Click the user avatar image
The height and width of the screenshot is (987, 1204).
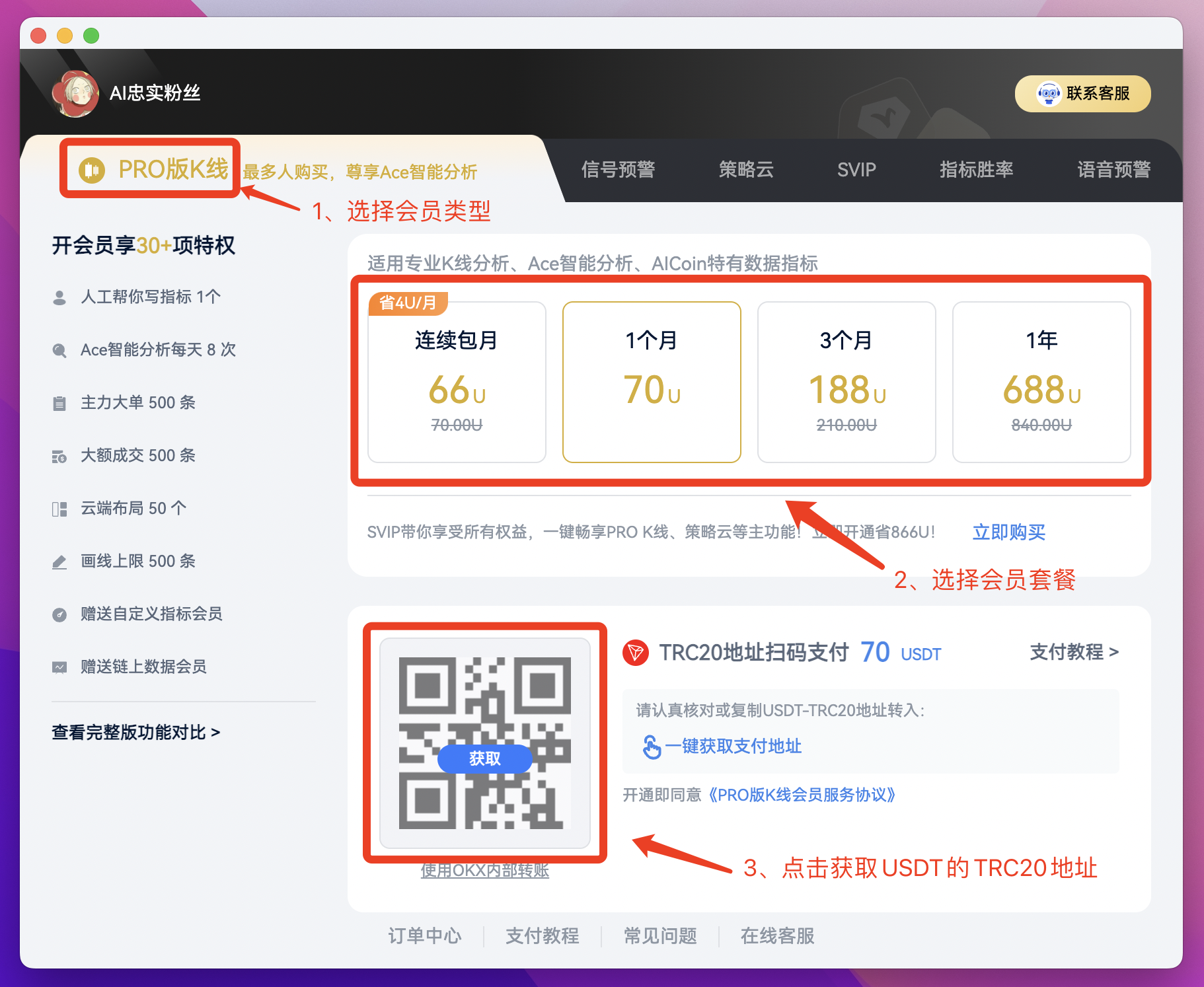[75, 93]
